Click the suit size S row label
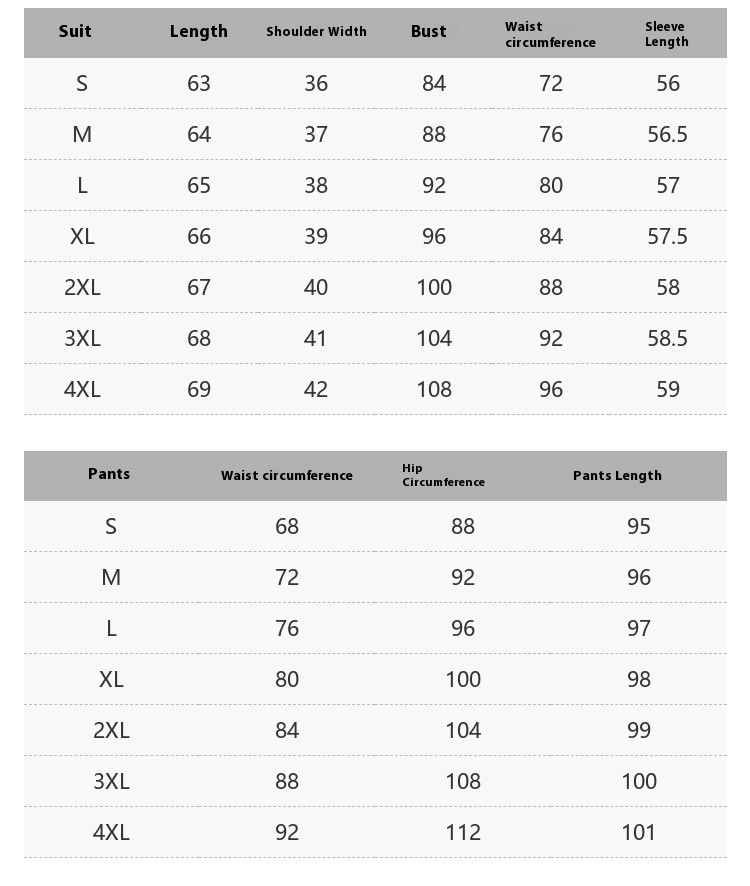 (82, 84)
